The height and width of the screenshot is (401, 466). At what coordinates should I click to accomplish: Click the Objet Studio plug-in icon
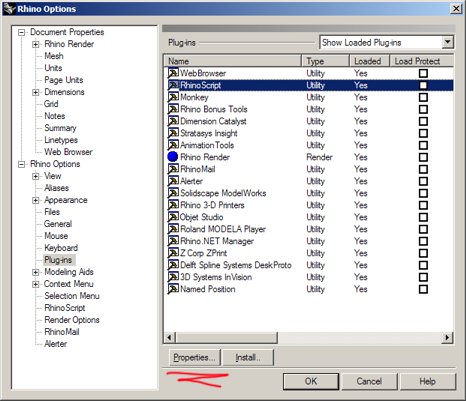point(173,217)
